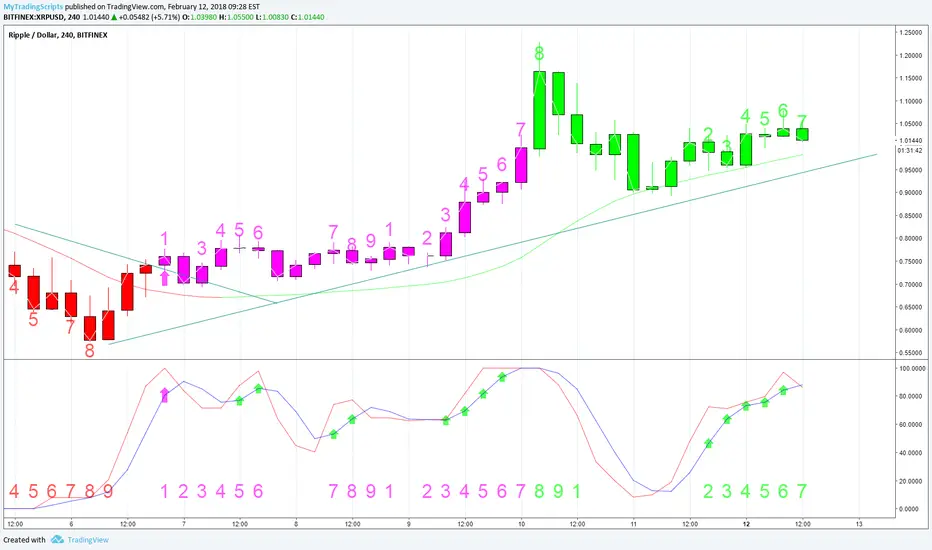Select the +0.05482 (+5.71%) change value
The height and width of the screenshot is (550, 932).
tap(149, 17)
